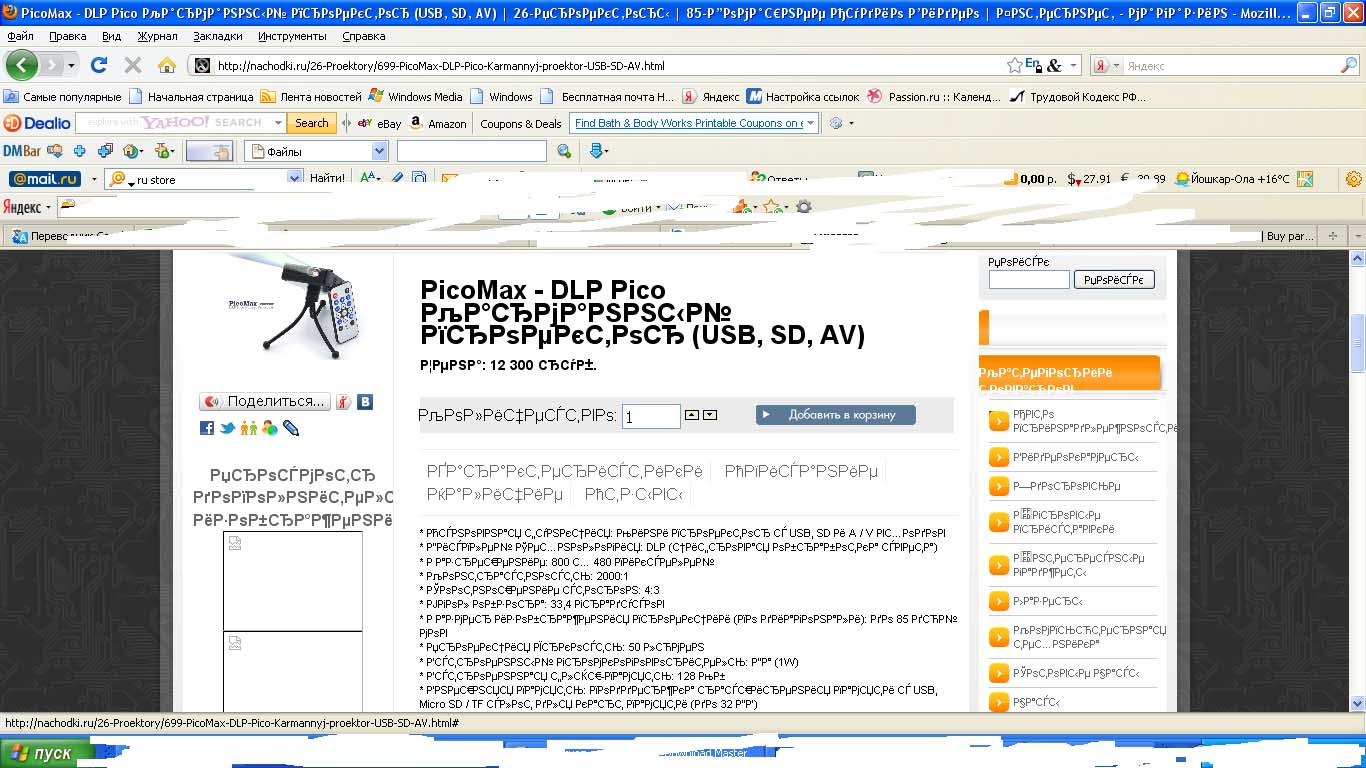Viewport: 1366px width, 768px height.
Task: Open the Начальная страница bookmark
Action: [190, 97]
